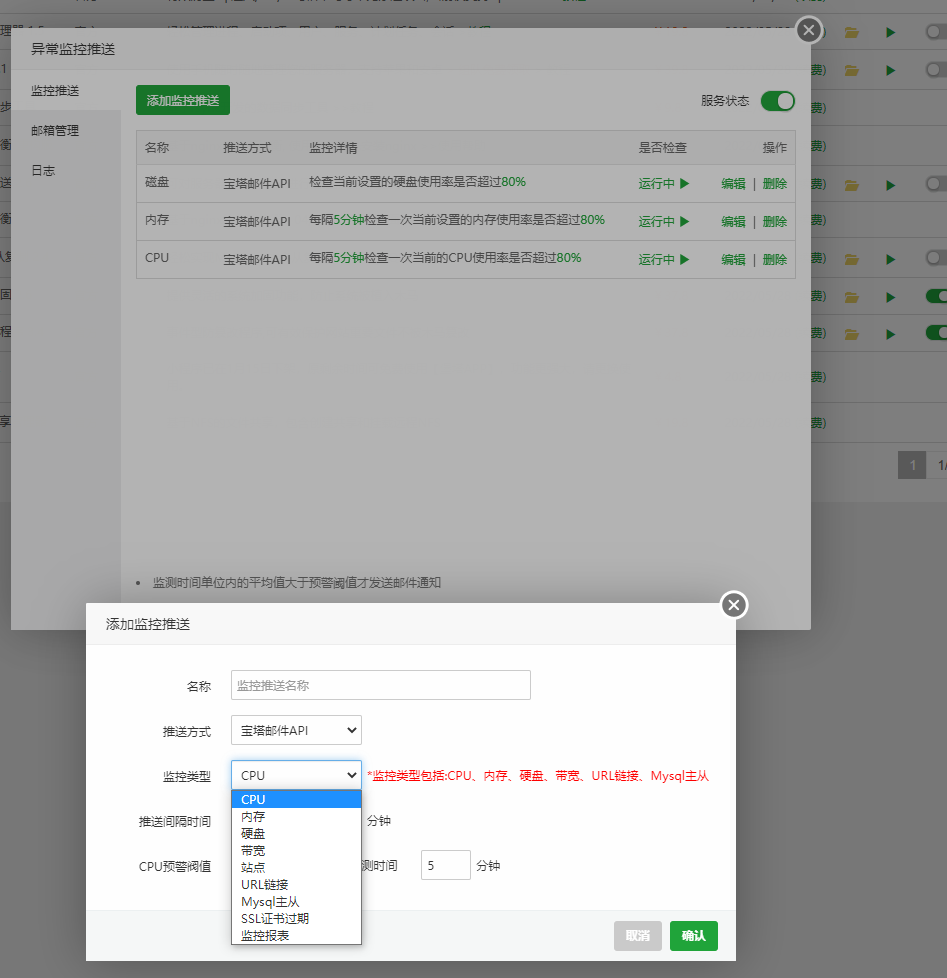Image resolution: width=947 pixels, height=978 pixels.
Task: Edit the CPU monitor entry
Action: [x=733, y=259]
